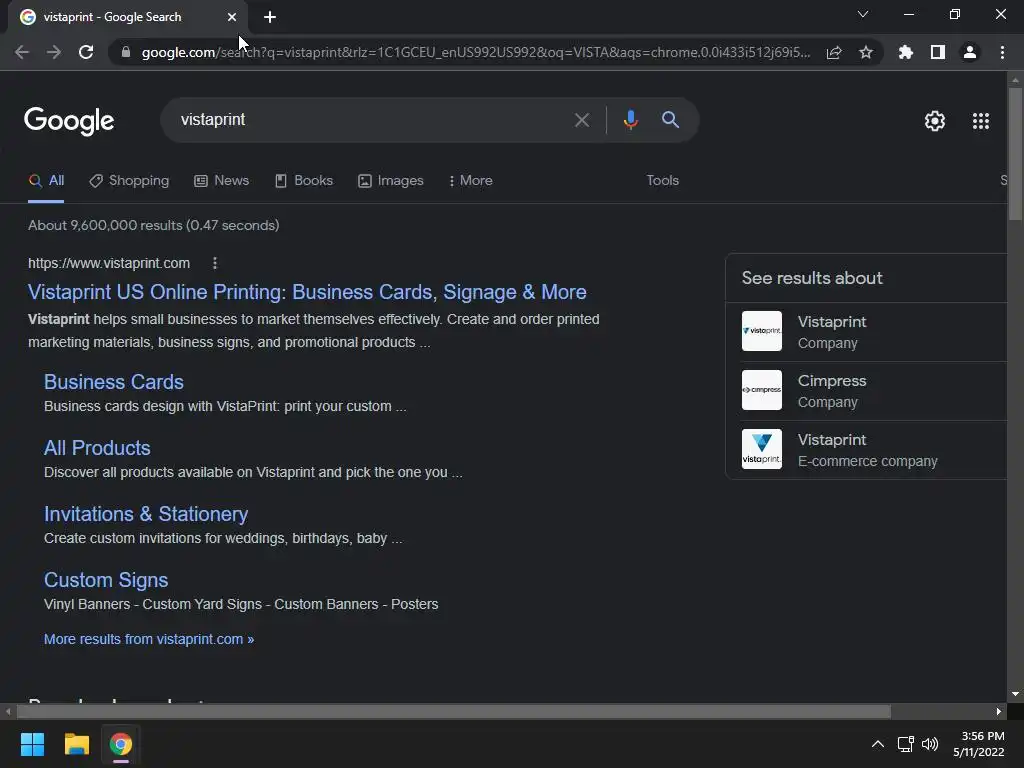Click the About 9,600,000 results text
The image size is (1024, 768).
(x=153, y=225)
